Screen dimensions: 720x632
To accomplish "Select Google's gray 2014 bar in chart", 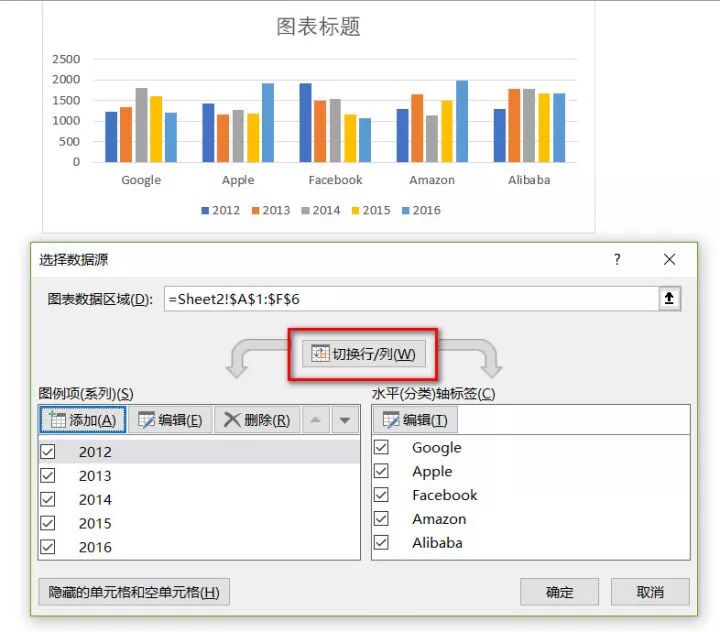I will [x=141, y=125].
